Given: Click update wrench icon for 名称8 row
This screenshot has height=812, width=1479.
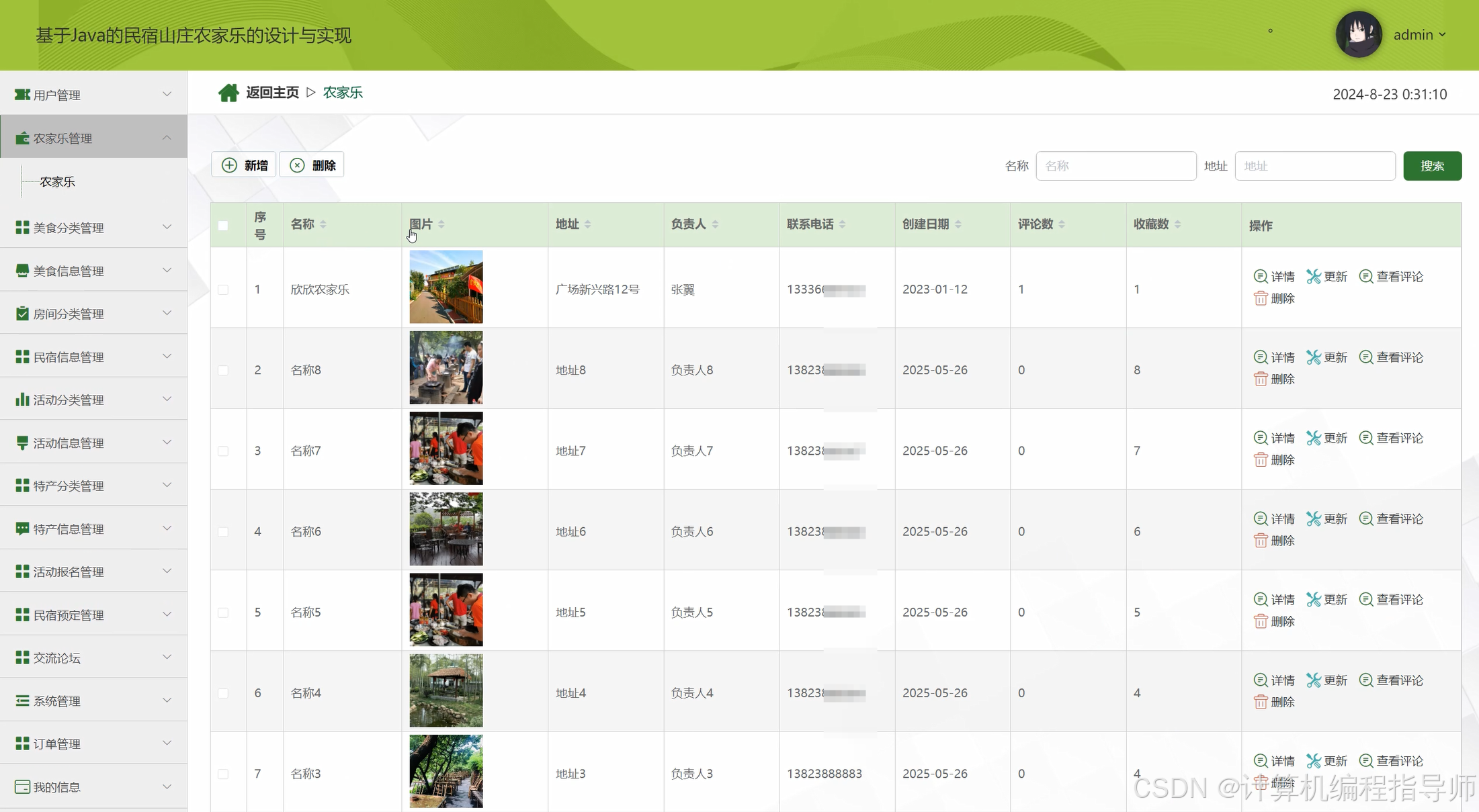Looking at the screenshot, I should point(1314,357).
